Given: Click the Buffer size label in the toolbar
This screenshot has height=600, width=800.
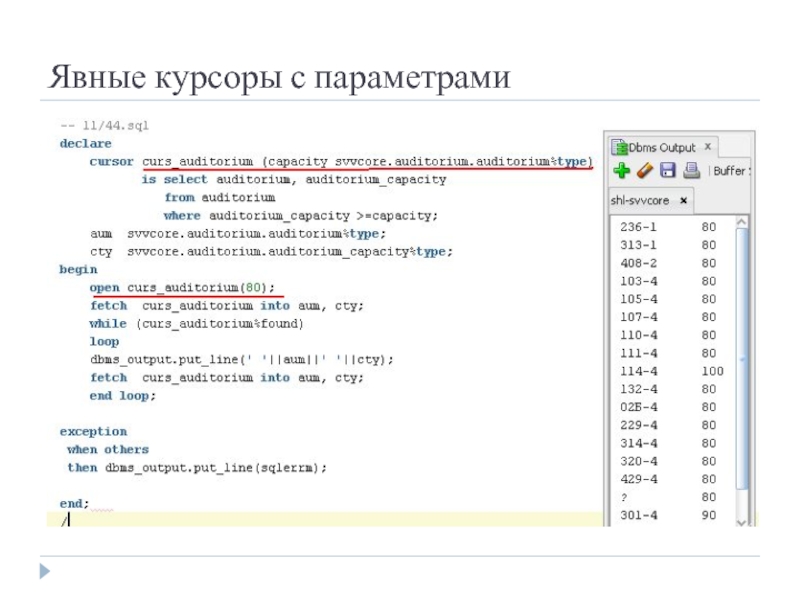Looking at the screenshot, I should coord(731,171).
